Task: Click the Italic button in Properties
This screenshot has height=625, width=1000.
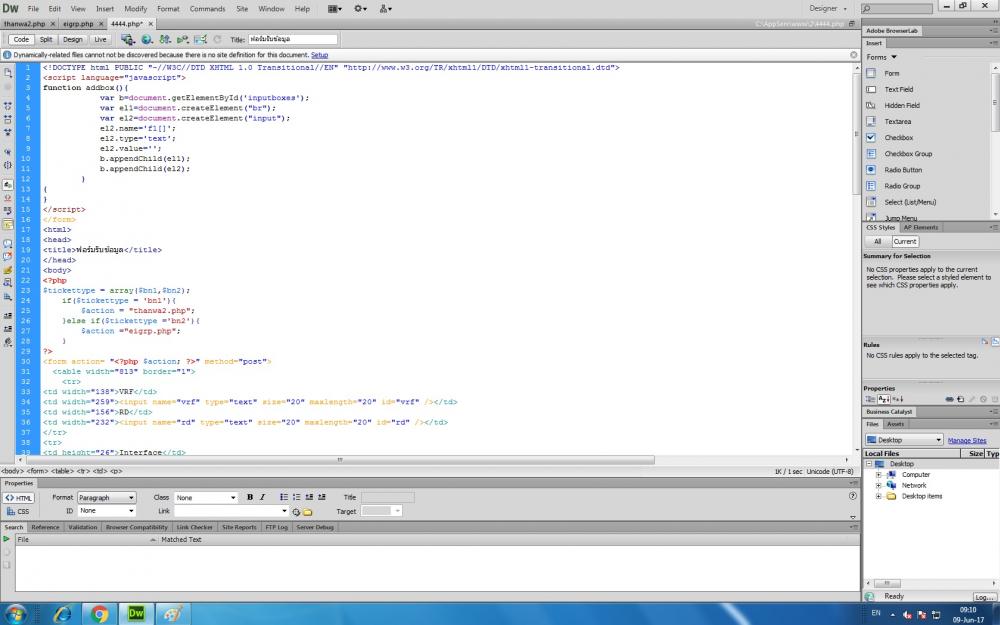Action: click(262, 497)
